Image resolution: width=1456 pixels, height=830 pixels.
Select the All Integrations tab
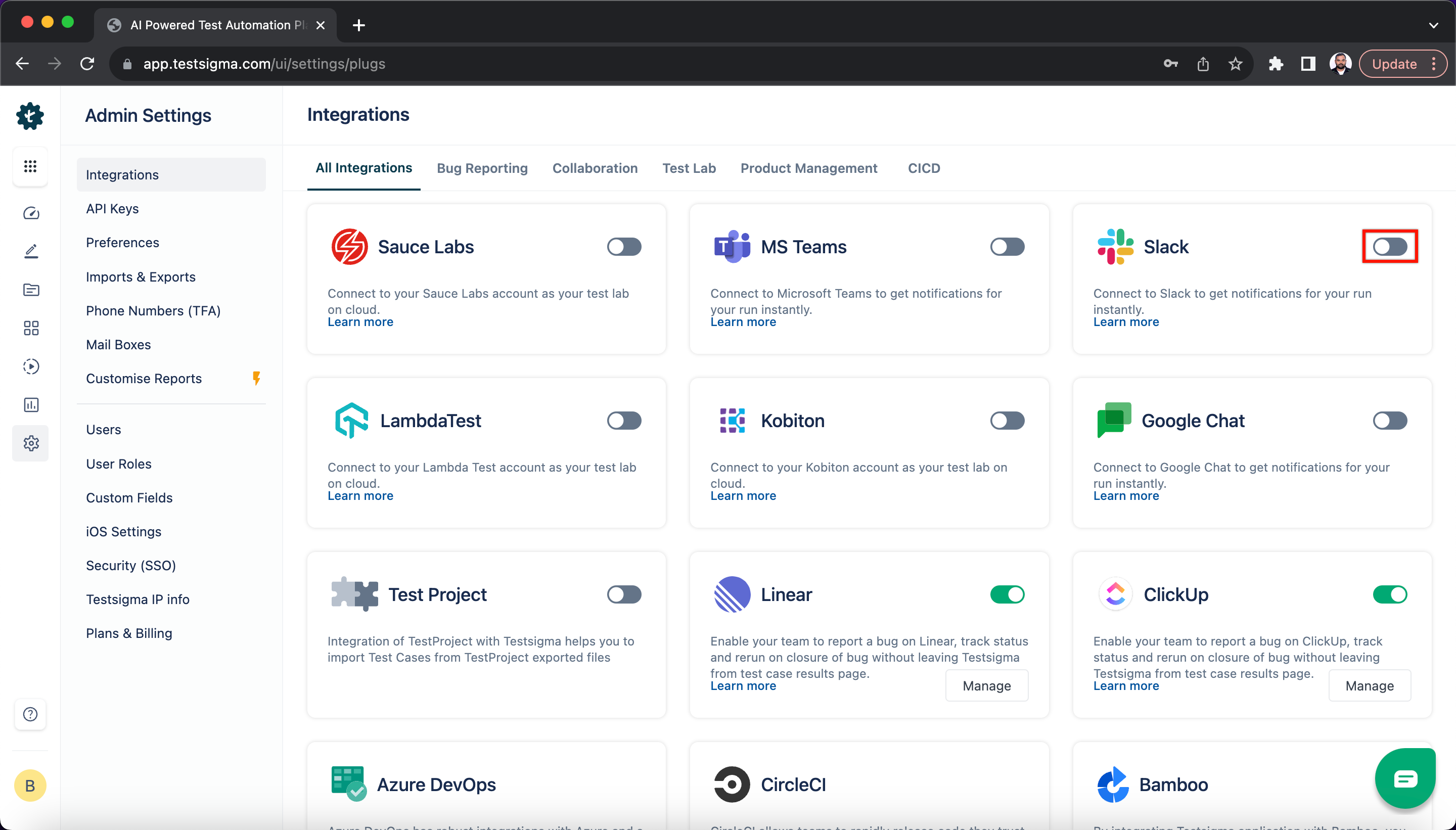pos(363,168)
